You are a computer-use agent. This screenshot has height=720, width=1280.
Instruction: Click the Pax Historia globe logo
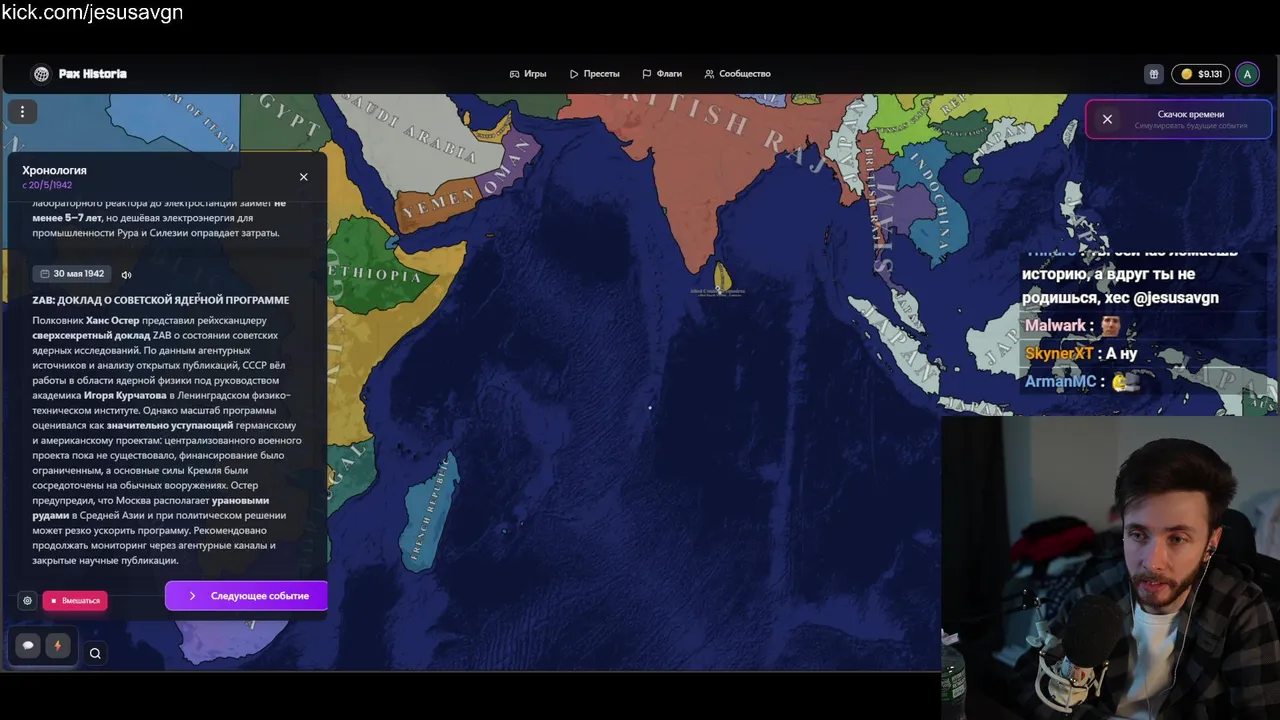point(41,74)
